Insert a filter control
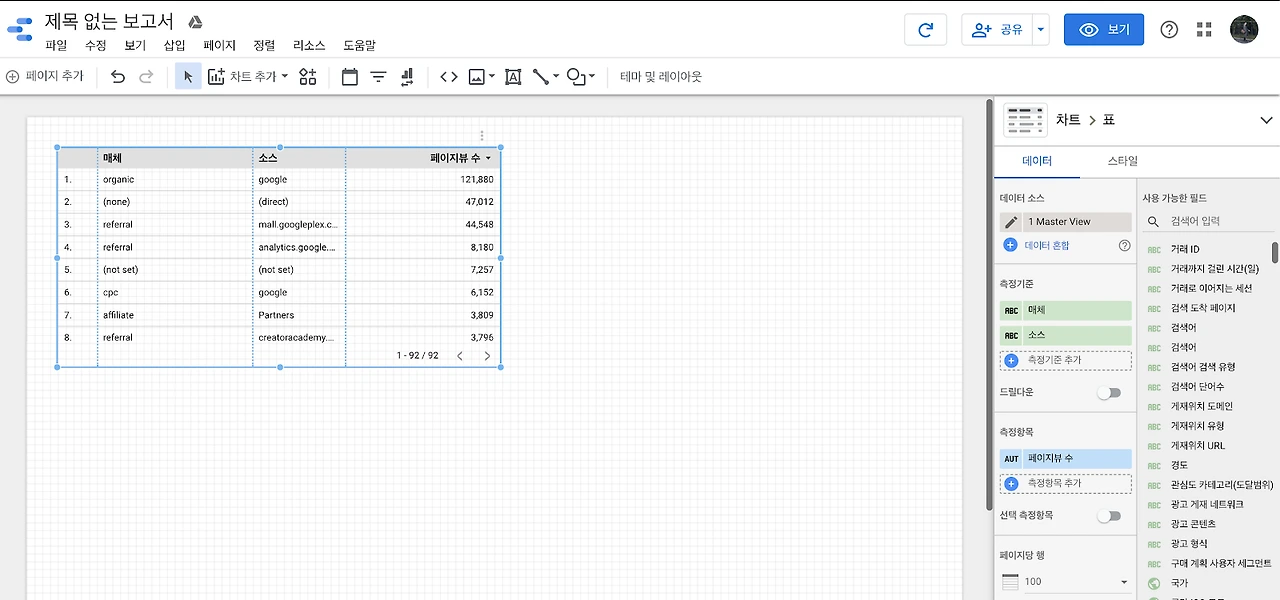 [x=378, y=76]
